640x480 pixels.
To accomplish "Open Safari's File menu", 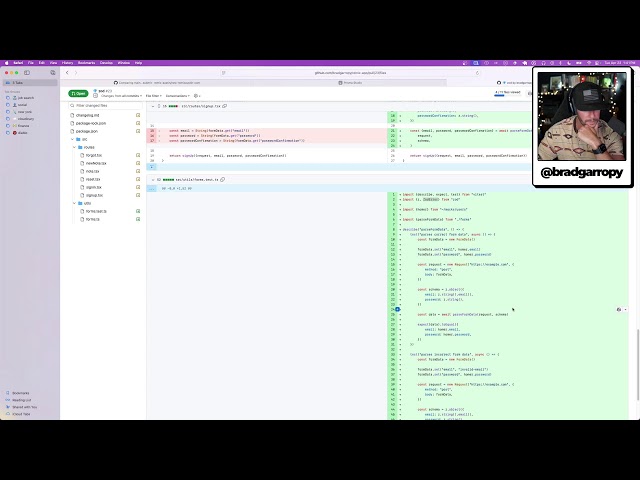I will (31, 63).
